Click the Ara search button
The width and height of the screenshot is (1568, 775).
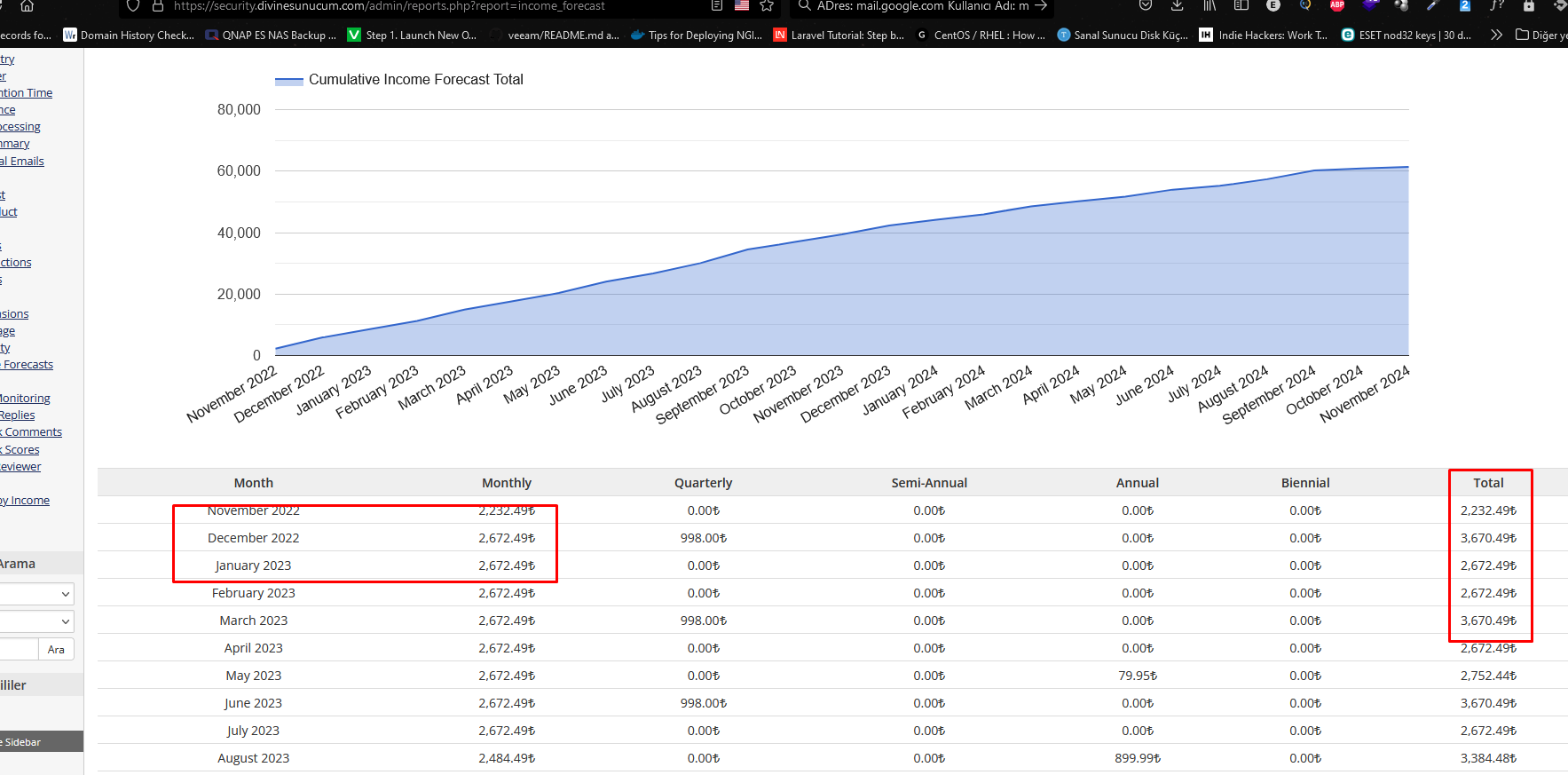tap(56, 650)
